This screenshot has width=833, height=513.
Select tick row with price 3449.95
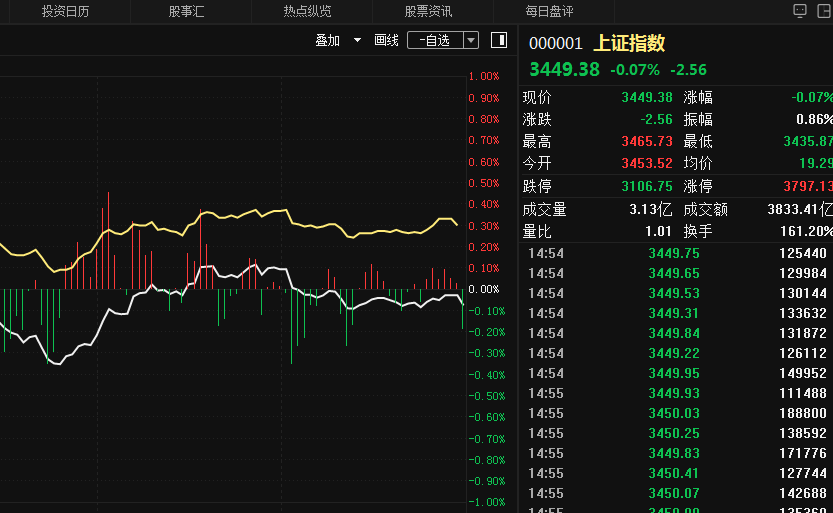[x=677, y=373]
